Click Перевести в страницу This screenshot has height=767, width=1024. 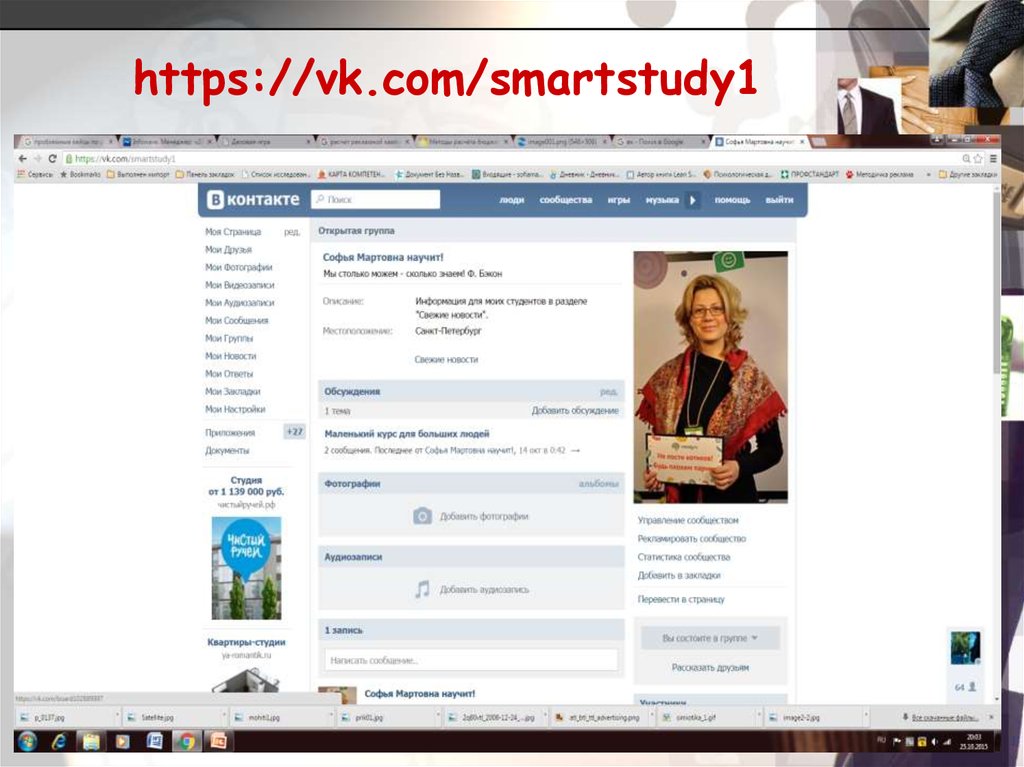coord(681,599)
